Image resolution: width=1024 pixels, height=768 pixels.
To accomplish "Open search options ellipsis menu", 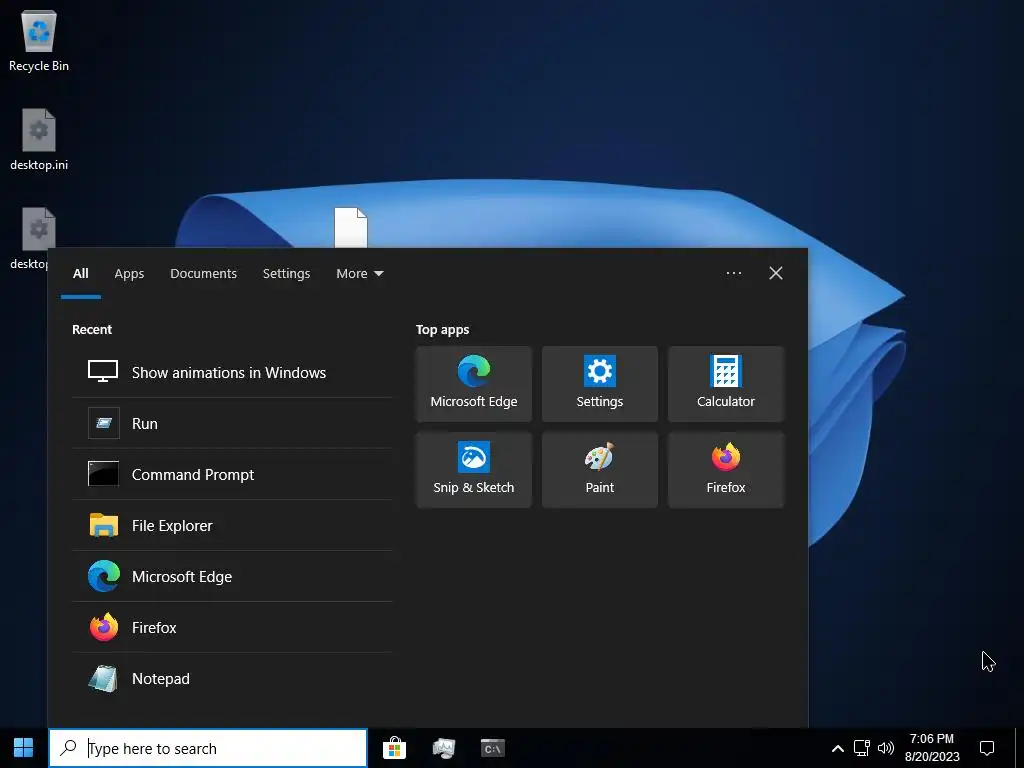I will tap(733, 273).
